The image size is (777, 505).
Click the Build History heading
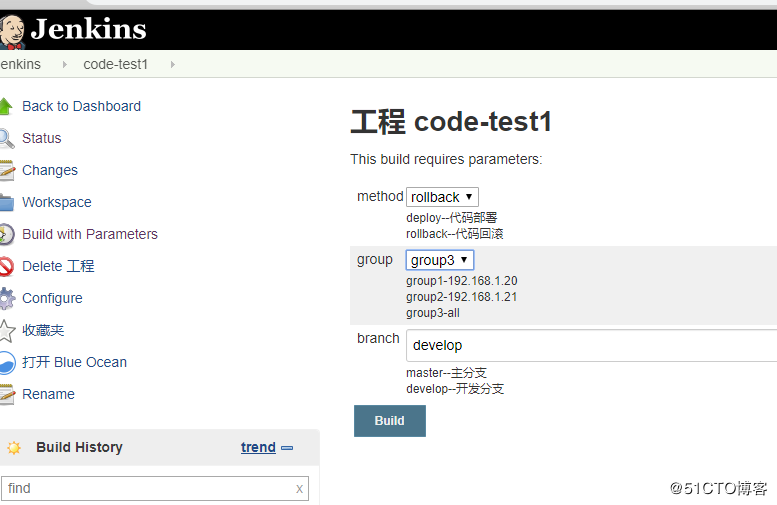point(79,447)
